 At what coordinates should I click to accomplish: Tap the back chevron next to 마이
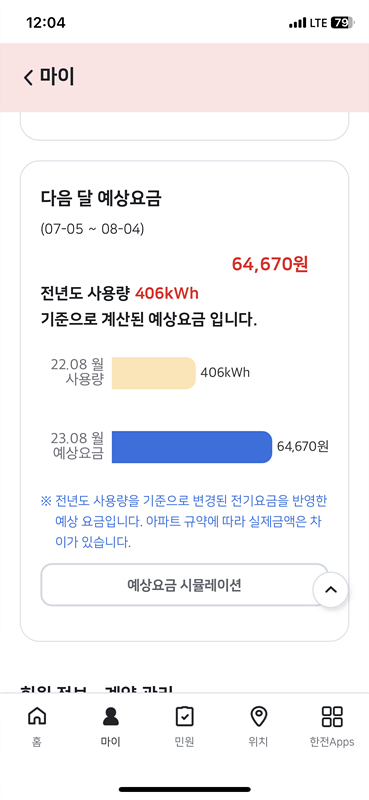click(x=28, y=78)
